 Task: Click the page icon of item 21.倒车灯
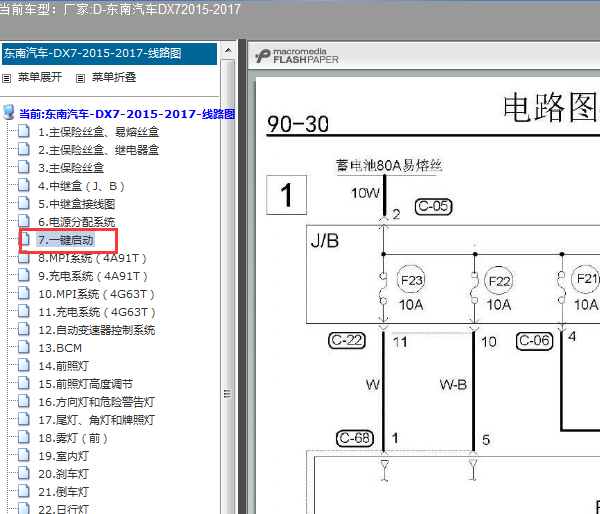24,491
